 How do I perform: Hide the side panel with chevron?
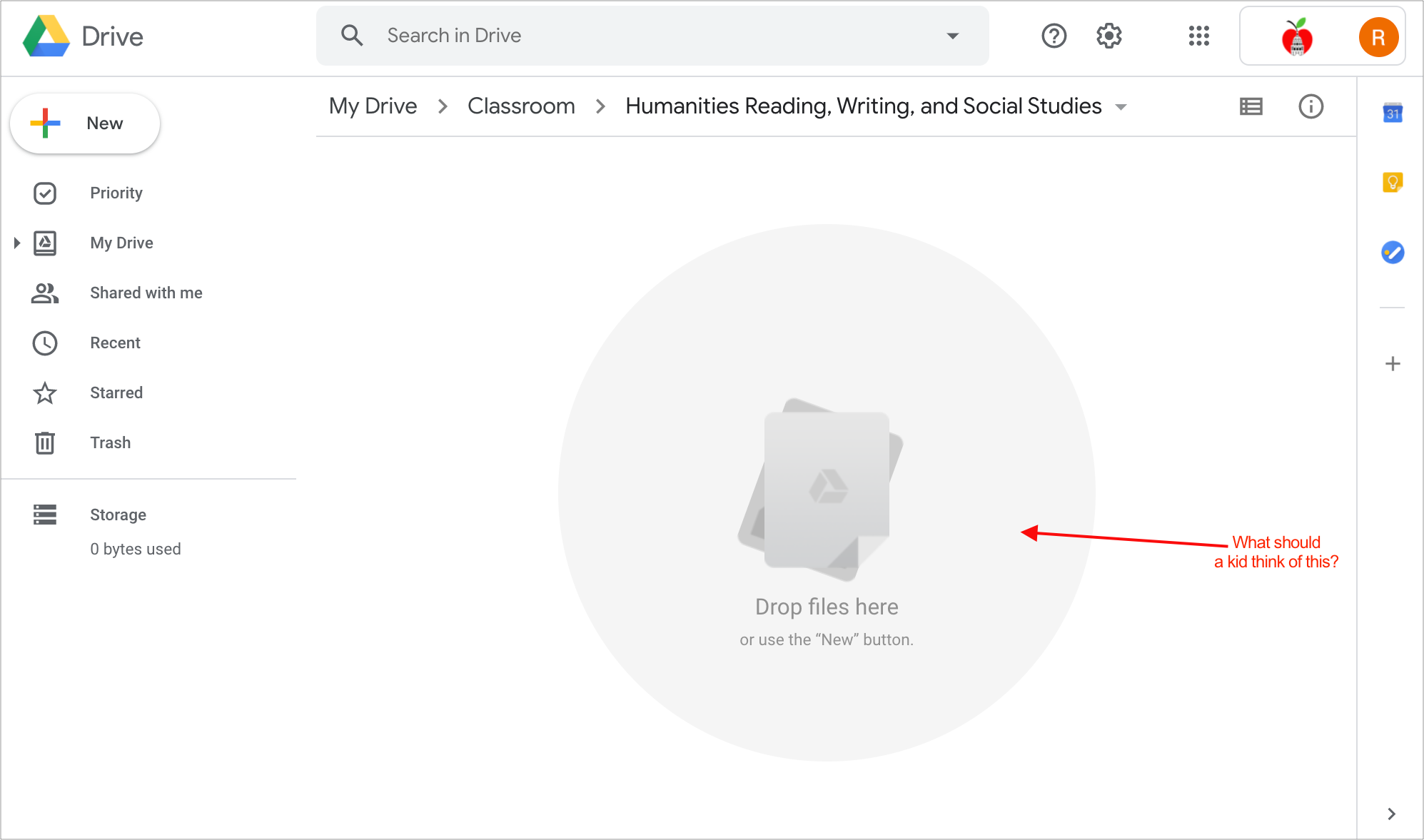pyautogui.click(x=1391, y=814)
